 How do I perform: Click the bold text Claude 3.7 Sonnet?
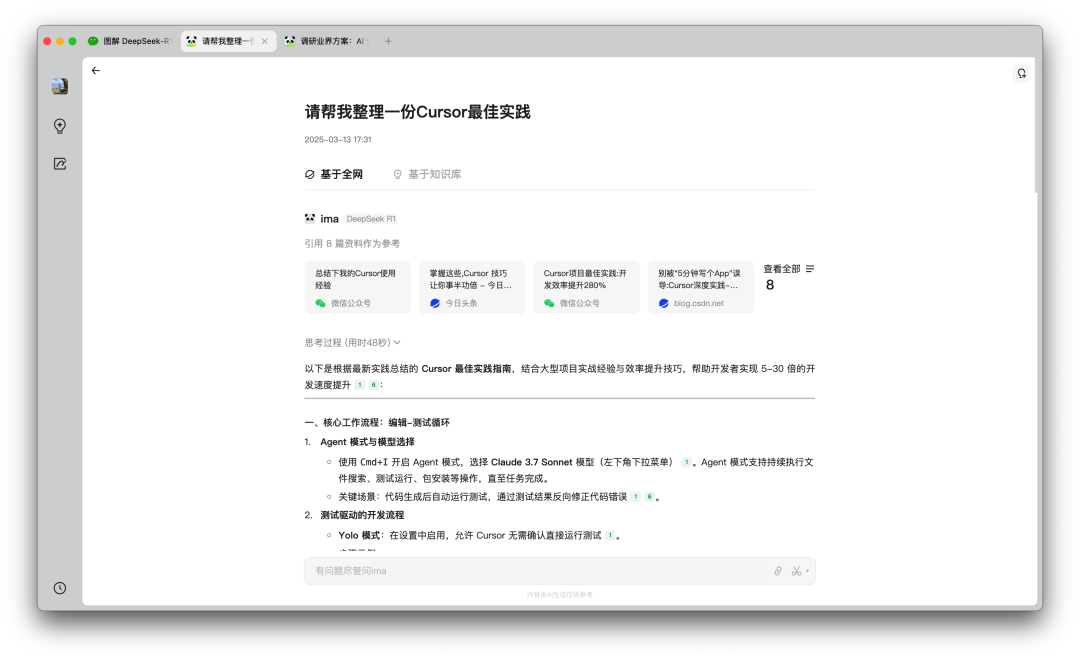[x=531, y=462]
